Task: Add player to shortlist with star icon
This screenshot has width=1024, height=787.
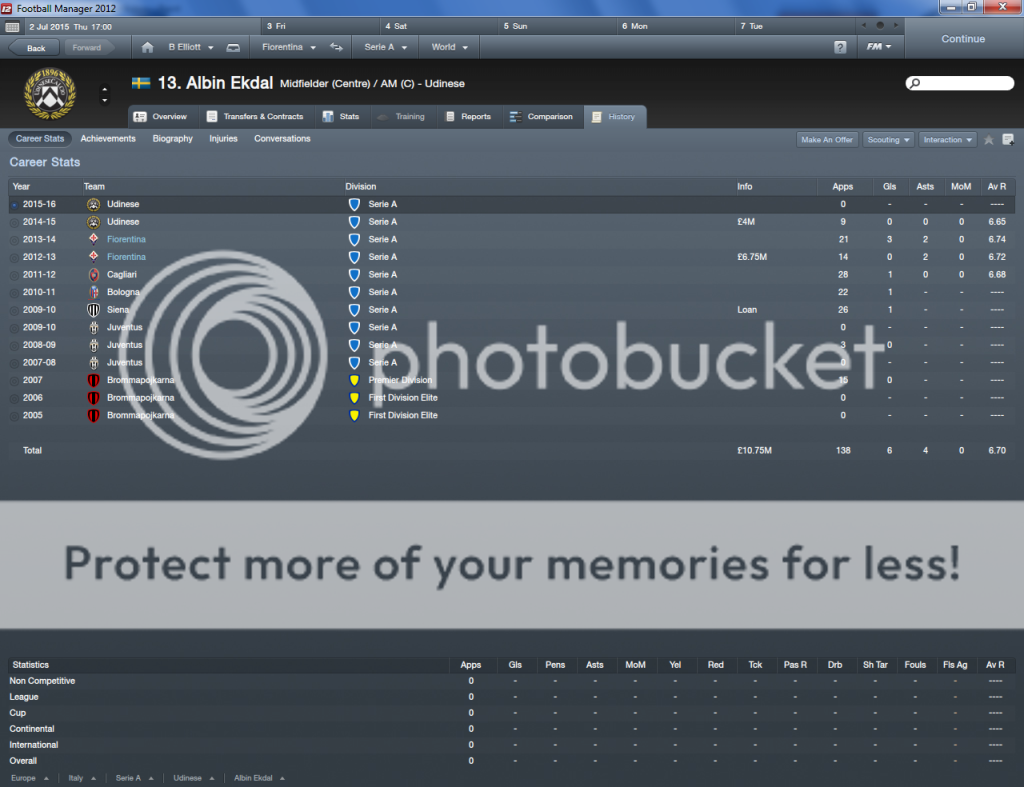Action: pos(989,140)
